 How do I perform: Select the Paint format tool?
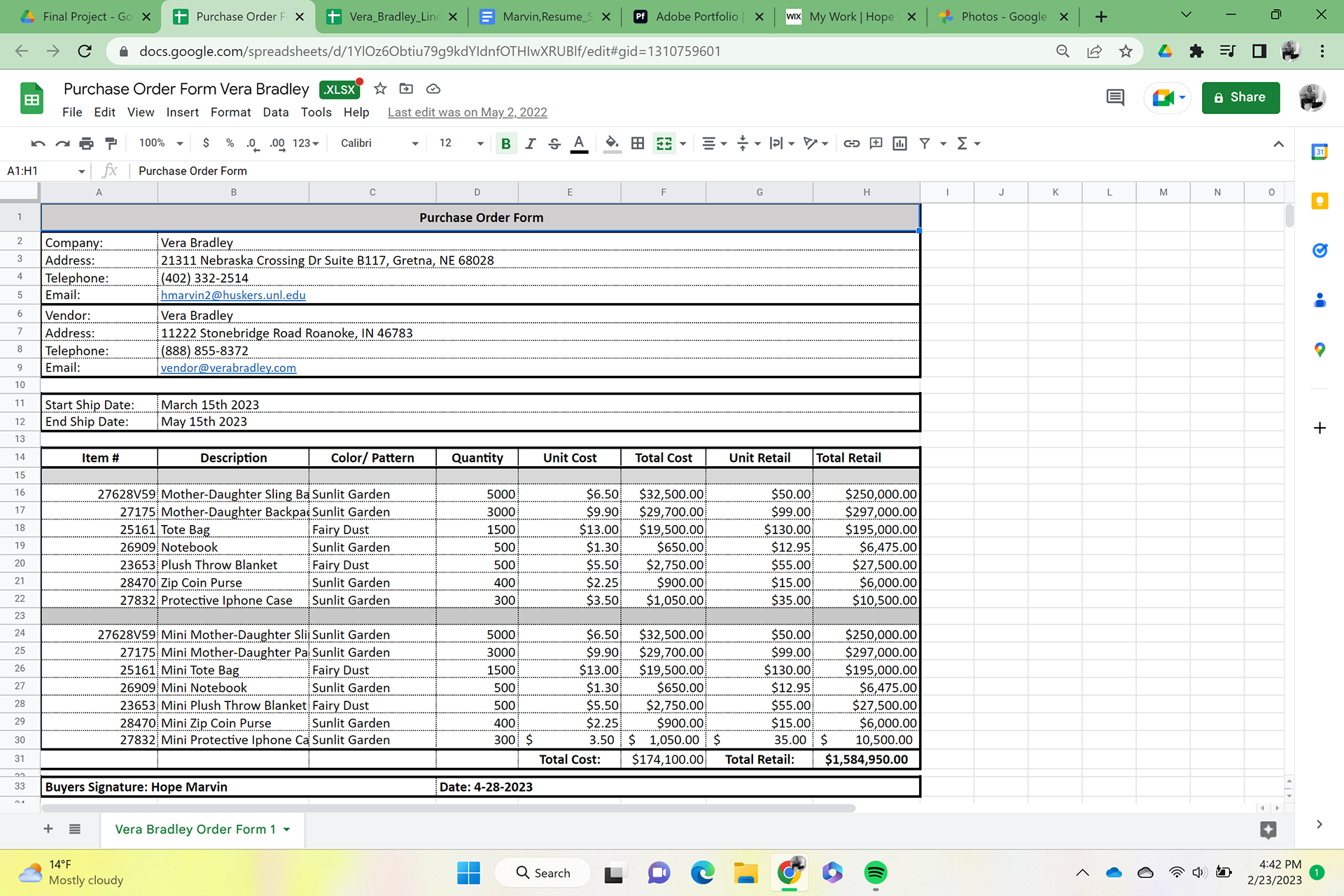[x=111, y=143]
